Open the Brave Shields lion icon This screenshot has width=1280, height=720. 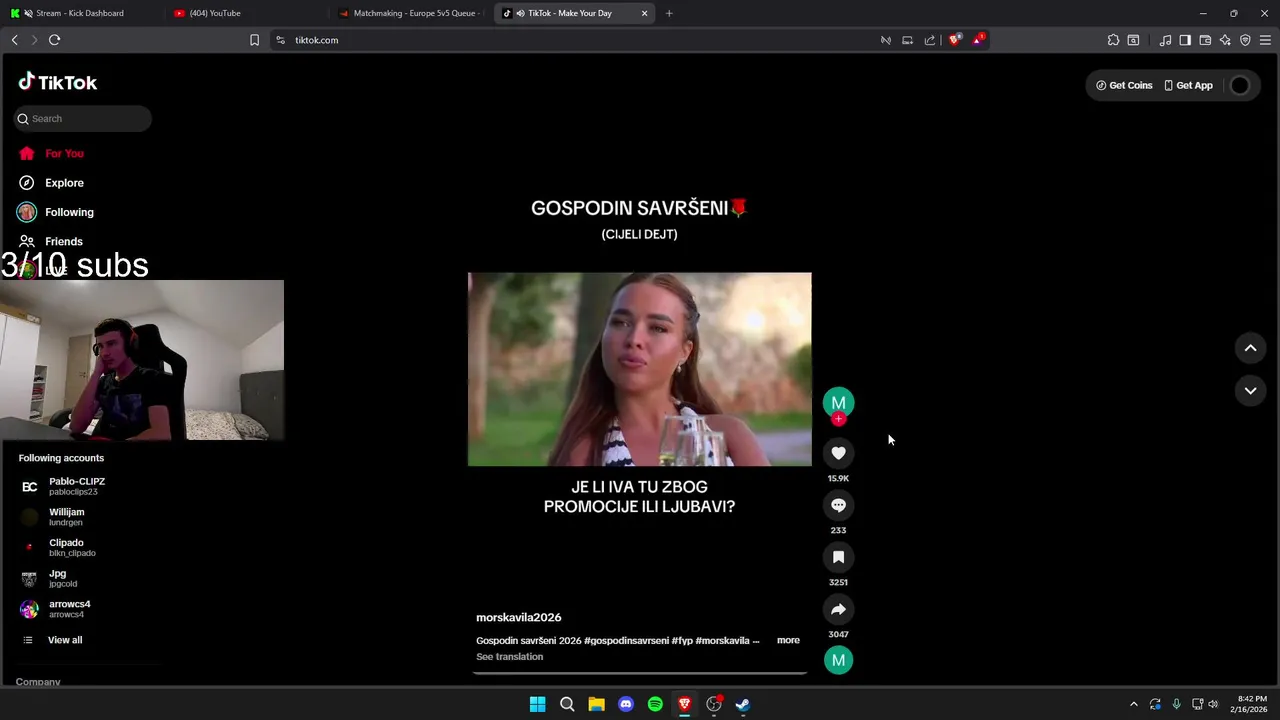pyautogui.click(x=955, y=40)
